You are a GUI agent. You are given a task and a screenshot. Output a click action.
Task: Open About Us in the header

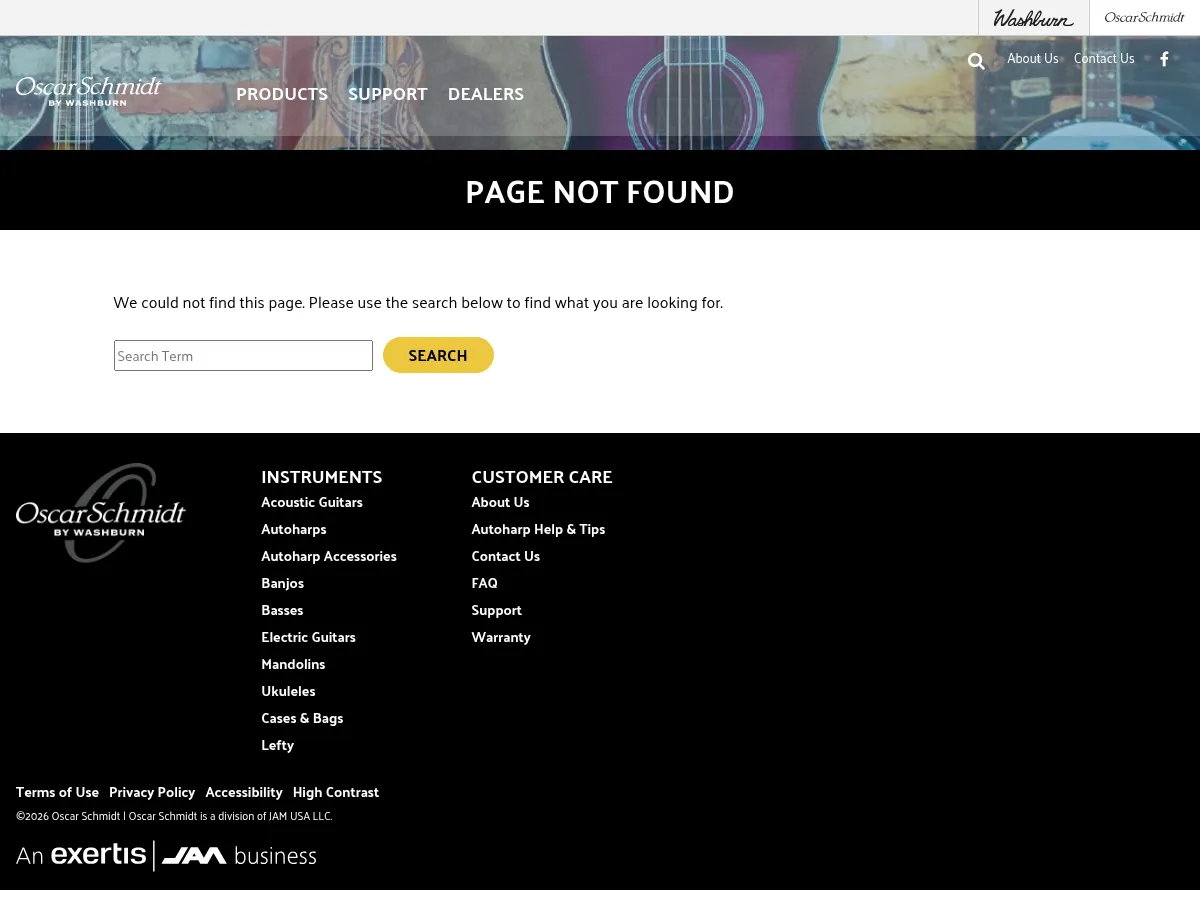click(1032, 58)
